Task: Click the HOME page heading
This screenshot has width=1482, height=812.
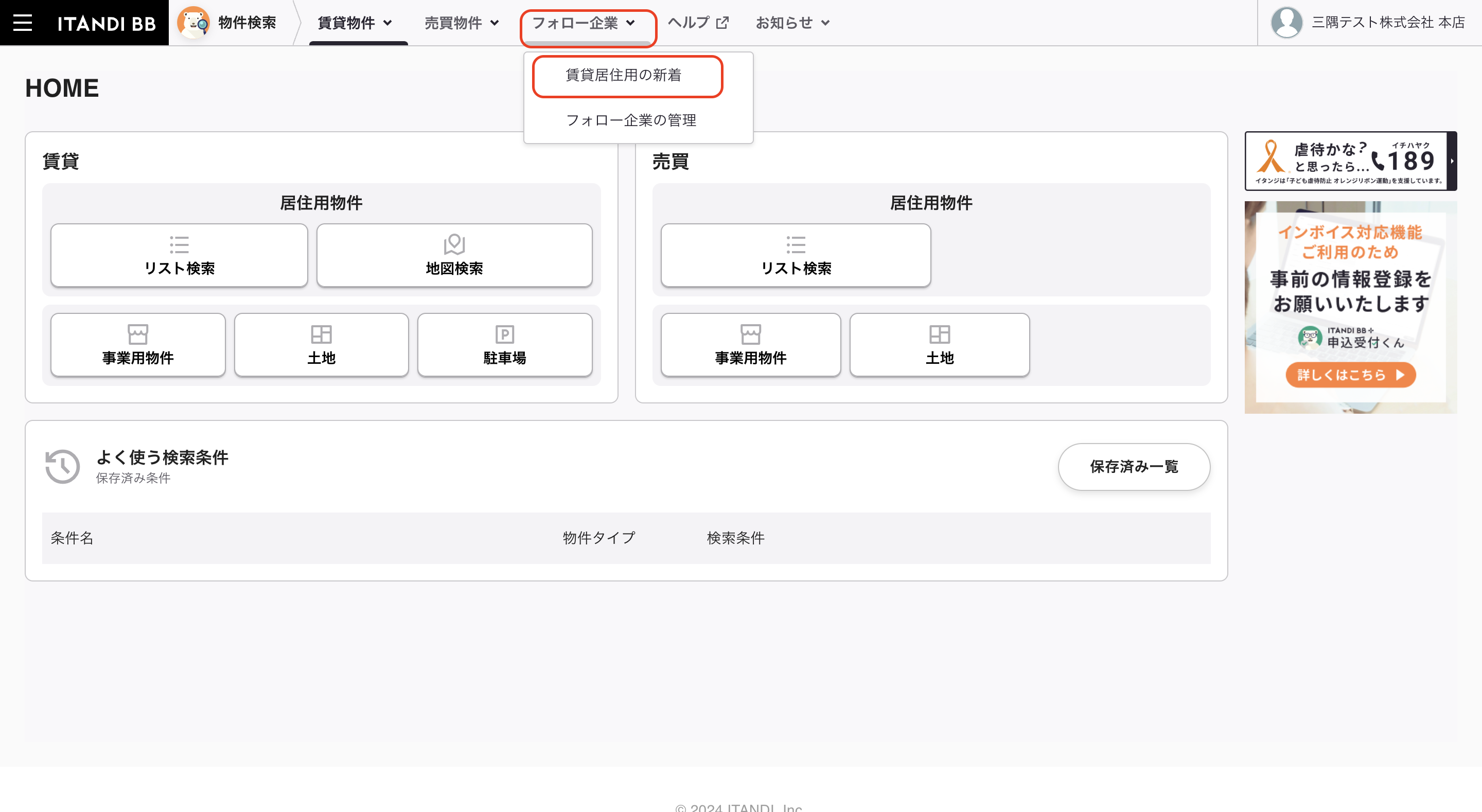Action: tap(62, 88)
